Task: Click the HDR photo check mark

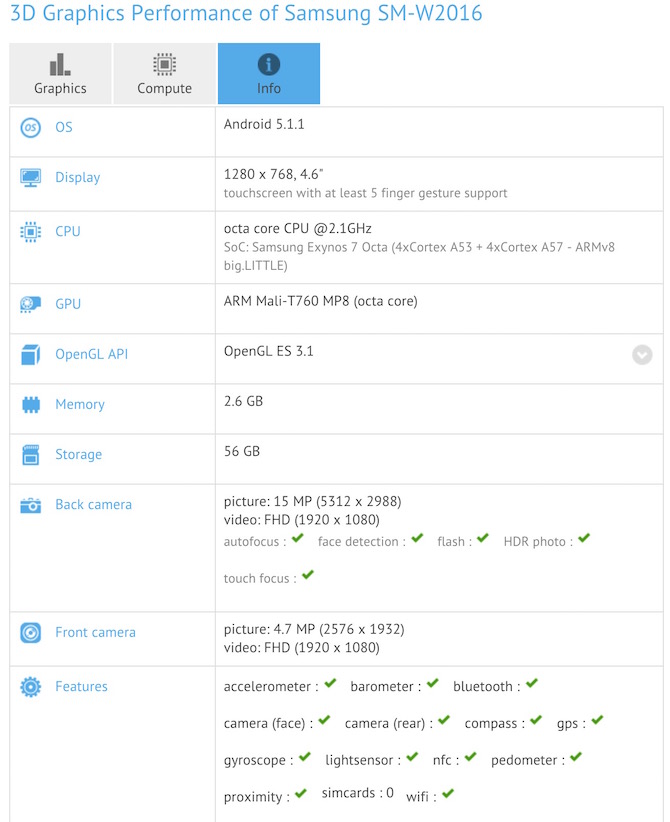Action: (x=584, y=538)
